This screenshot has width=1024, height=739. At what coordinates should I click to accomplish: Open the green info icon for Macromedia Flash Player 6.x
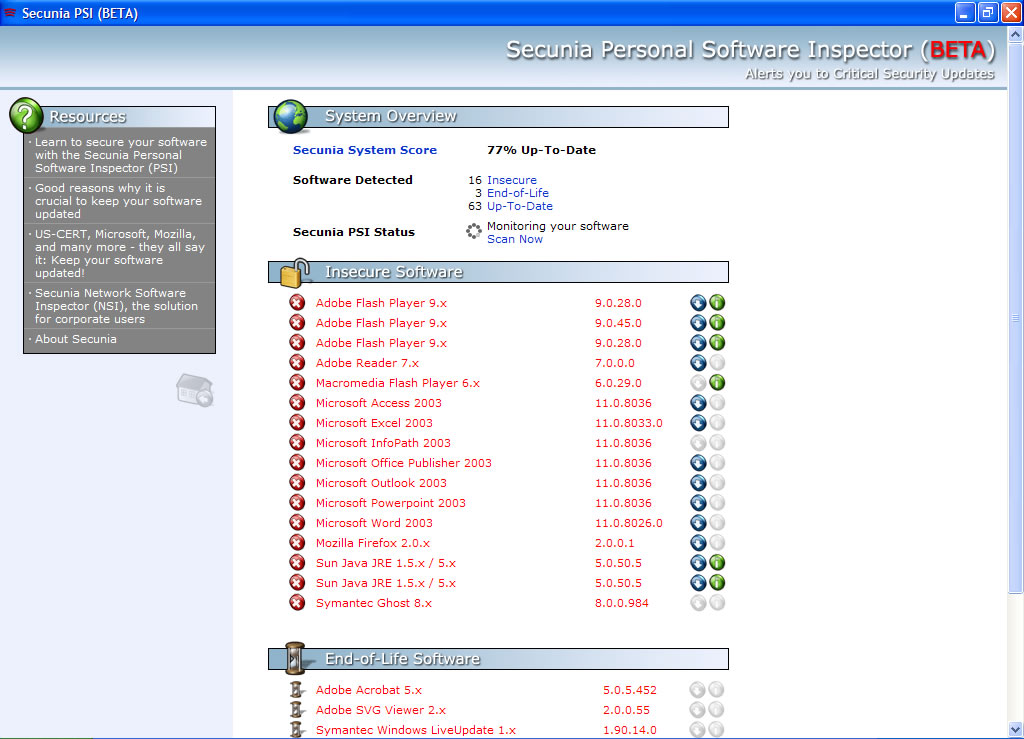click(x=717, y=383)
